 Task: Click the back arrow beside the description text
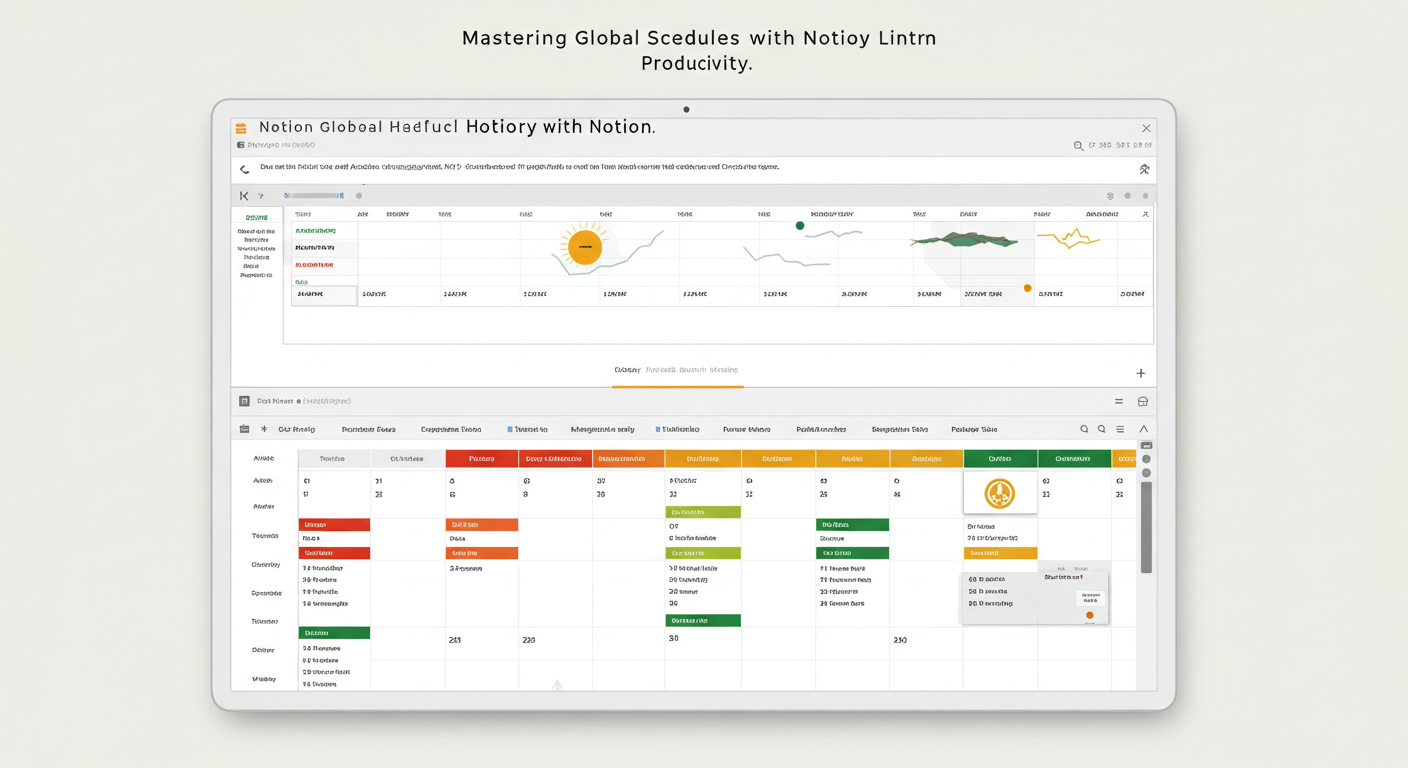(x=244, y=170)
